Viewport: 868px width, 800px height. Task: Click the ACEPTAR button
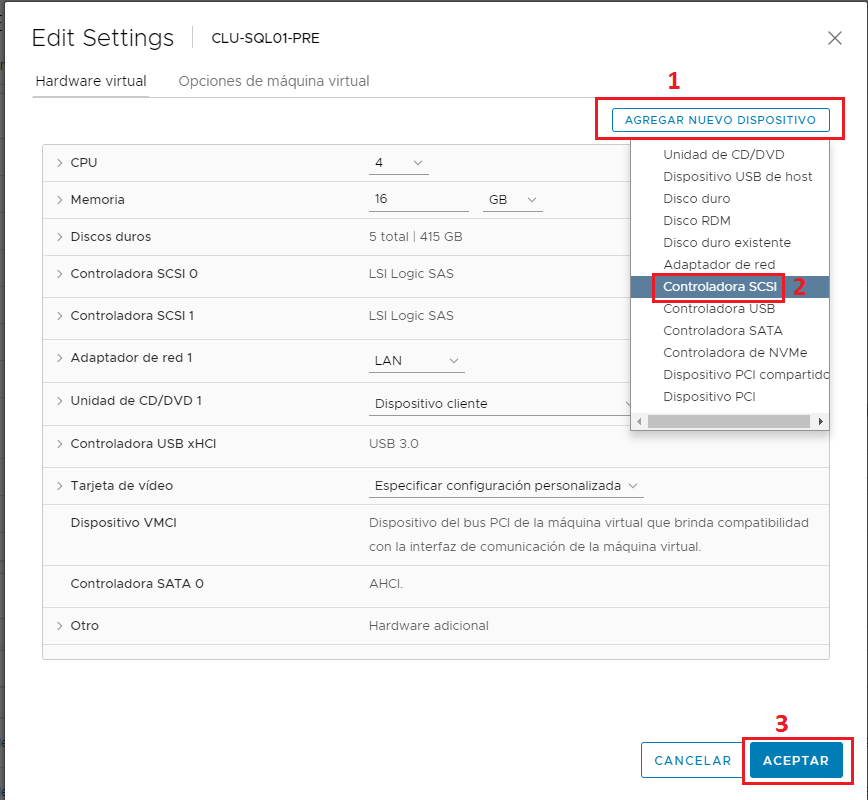pos(797,760)
